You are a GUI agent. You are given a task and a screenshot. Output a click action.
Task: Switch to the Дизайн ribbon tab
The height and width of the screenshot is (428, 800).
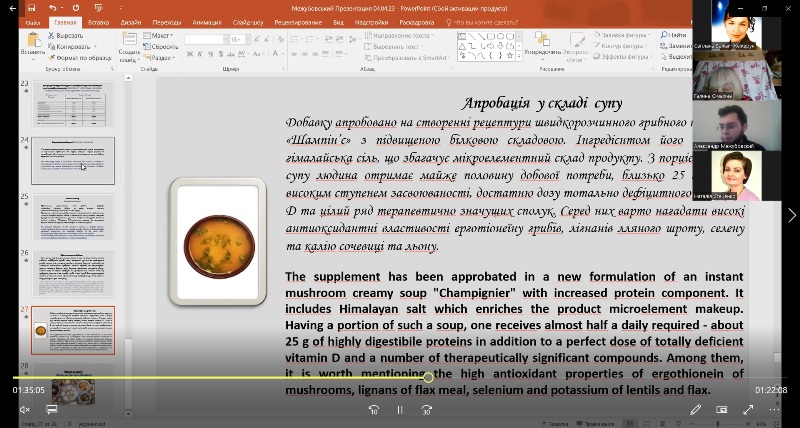[x=132, y=21]
